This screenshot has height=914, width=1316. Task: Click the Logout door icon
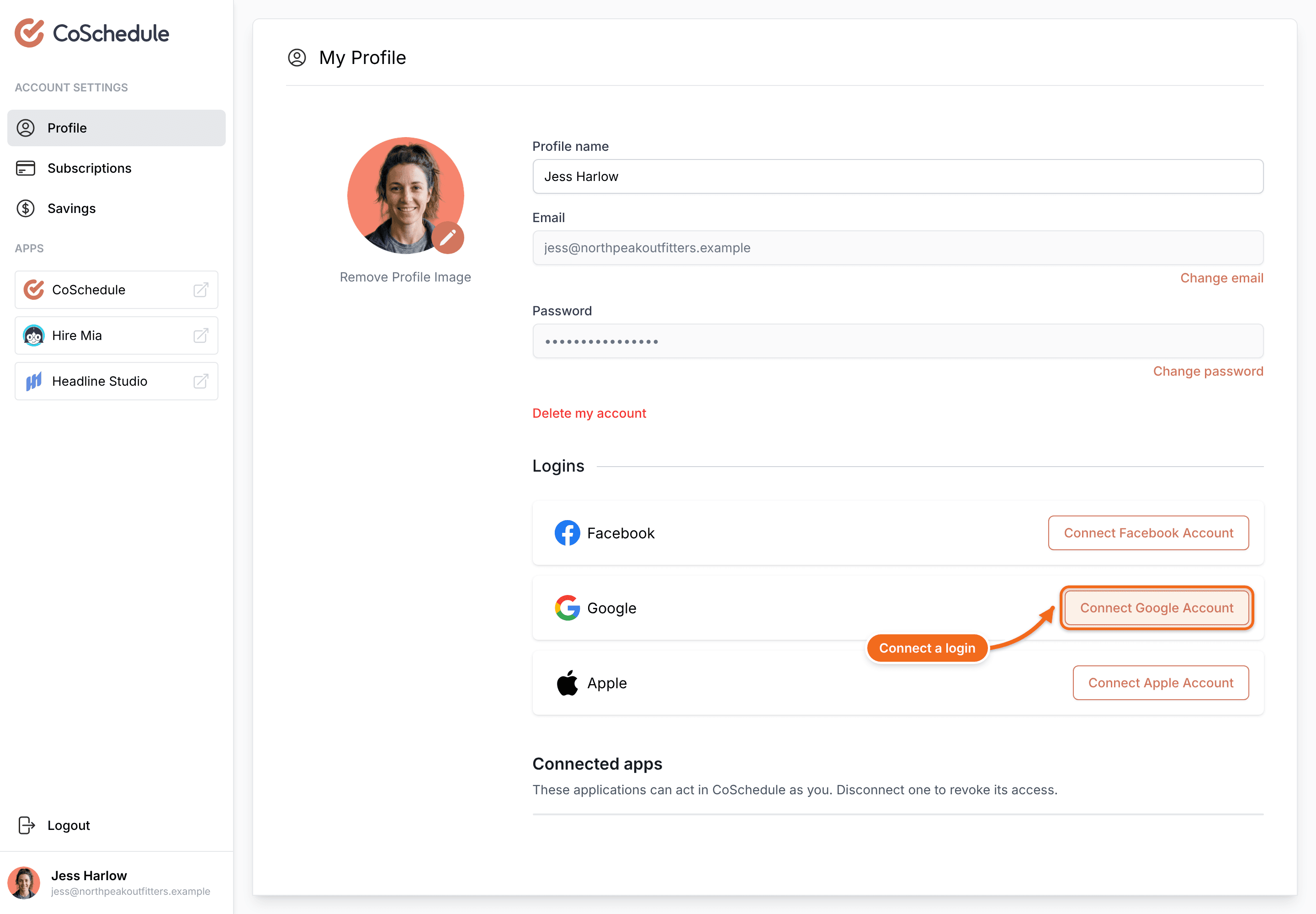(27, 825)
